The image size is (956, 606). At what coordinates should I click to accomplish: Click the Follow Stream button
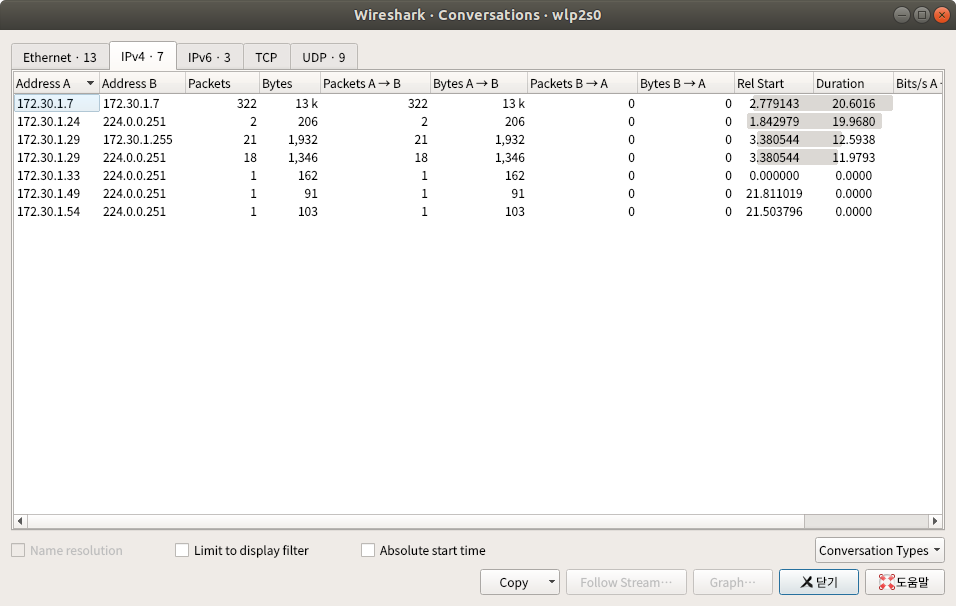626,582
